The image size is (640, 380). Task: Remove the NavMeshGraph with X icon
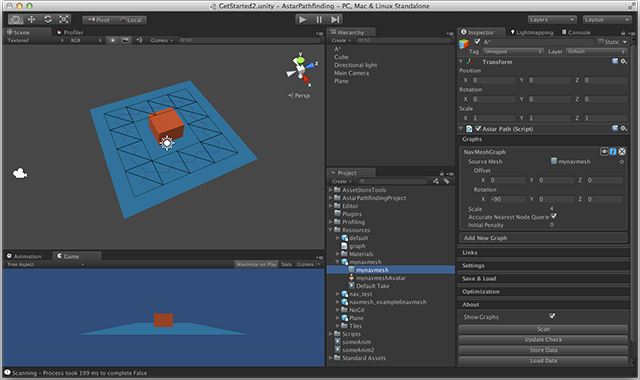622,151
